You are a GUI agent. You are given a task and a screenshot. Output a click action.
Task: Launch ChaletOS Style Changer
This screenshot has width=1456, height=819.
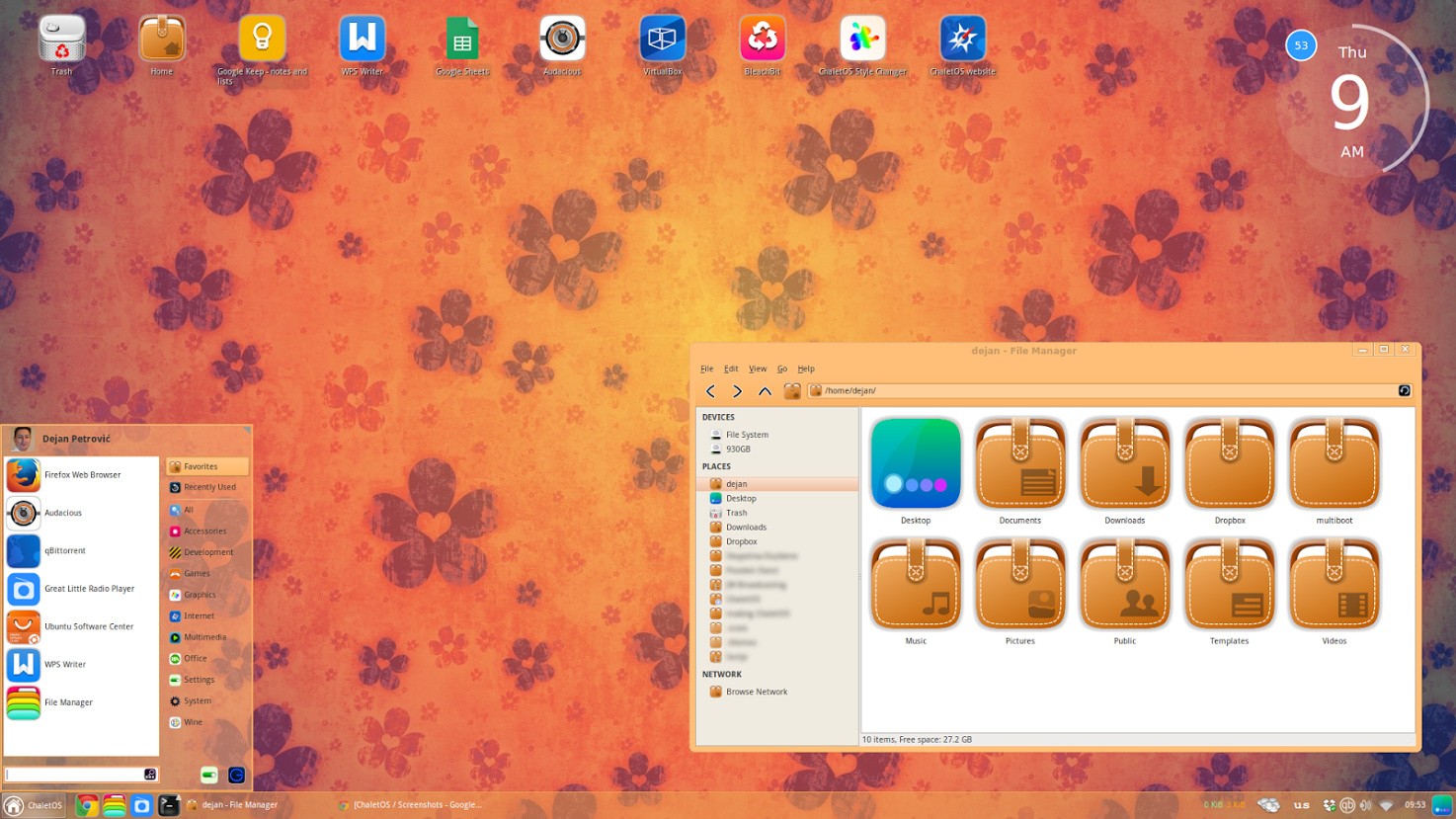pos(861,40)
